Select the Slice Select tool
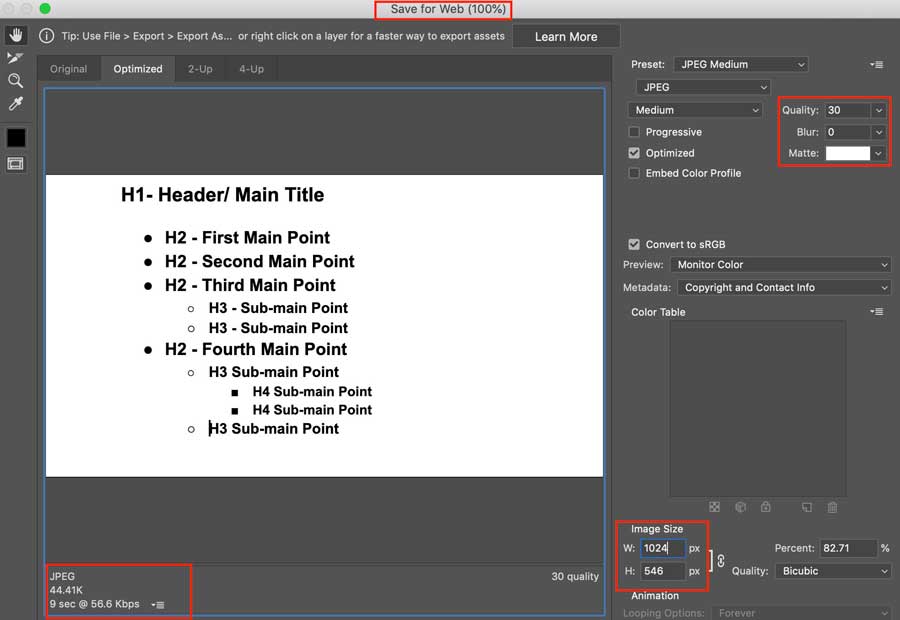 (15, 58)
